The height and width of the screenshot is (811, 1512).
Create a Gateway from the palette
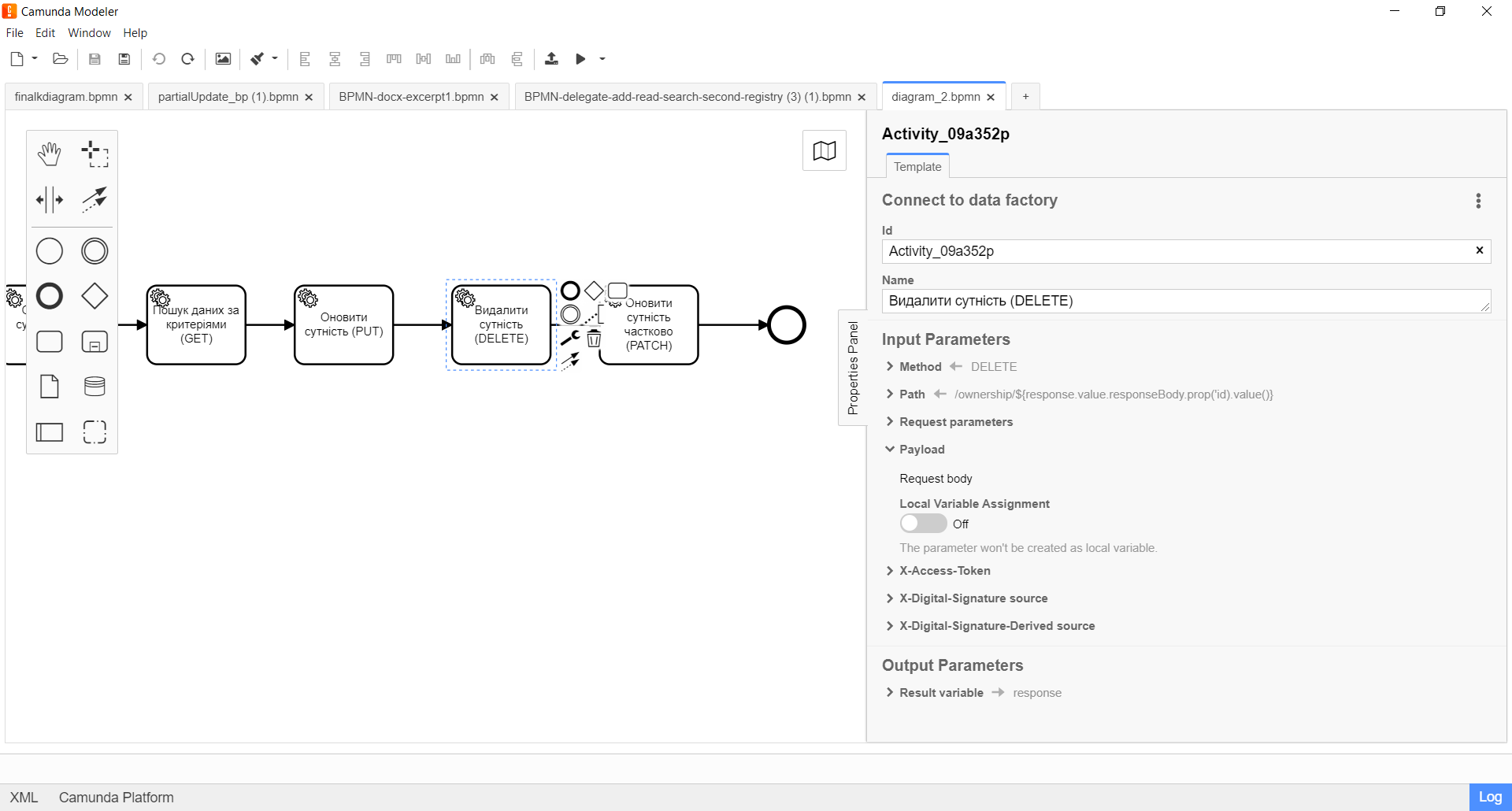pos(94,296)
